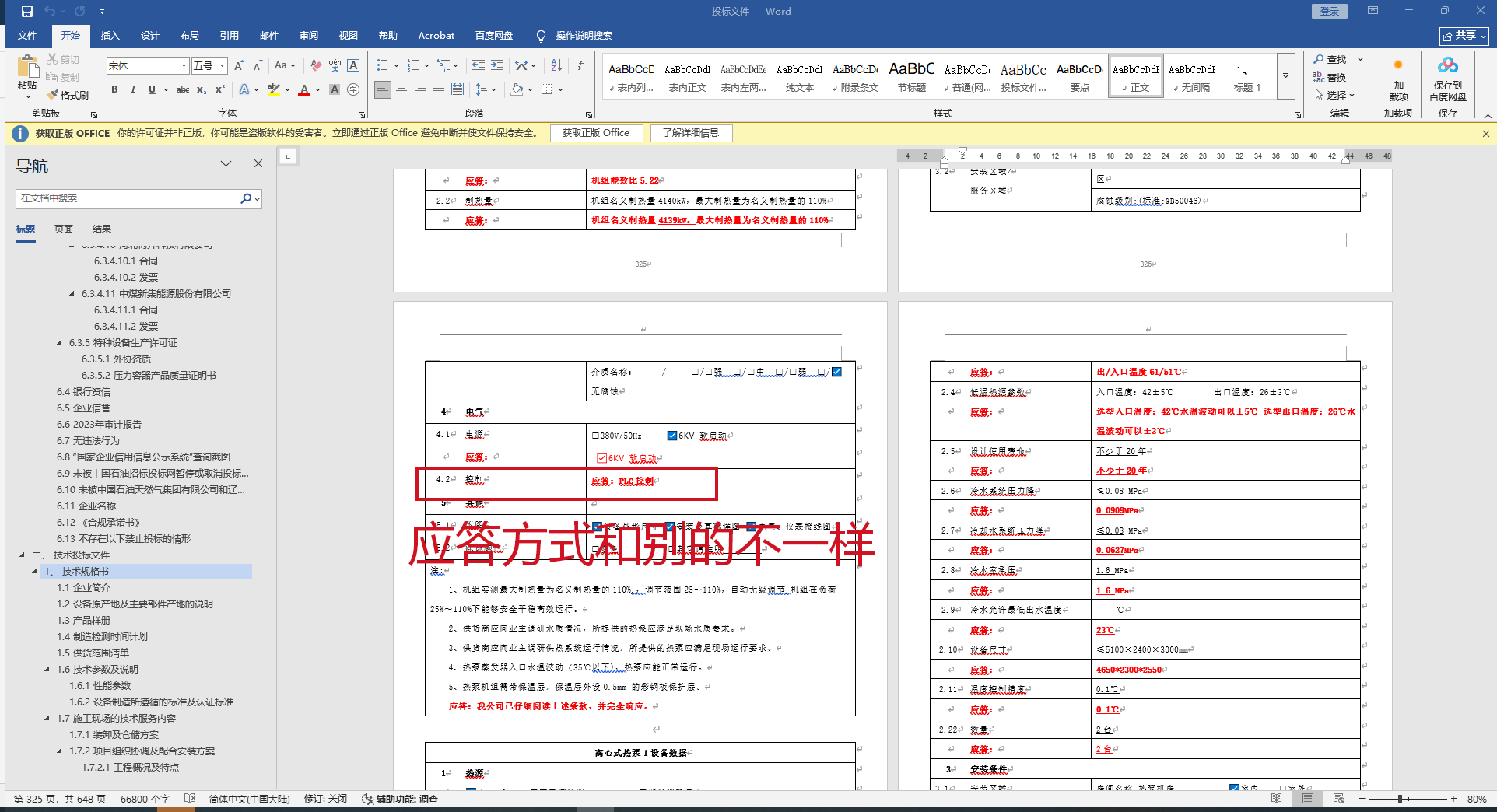The width and height of the screenshot is (1497, 812).
Task: Apply subscript formatting
Action: (x=202, y=89)
